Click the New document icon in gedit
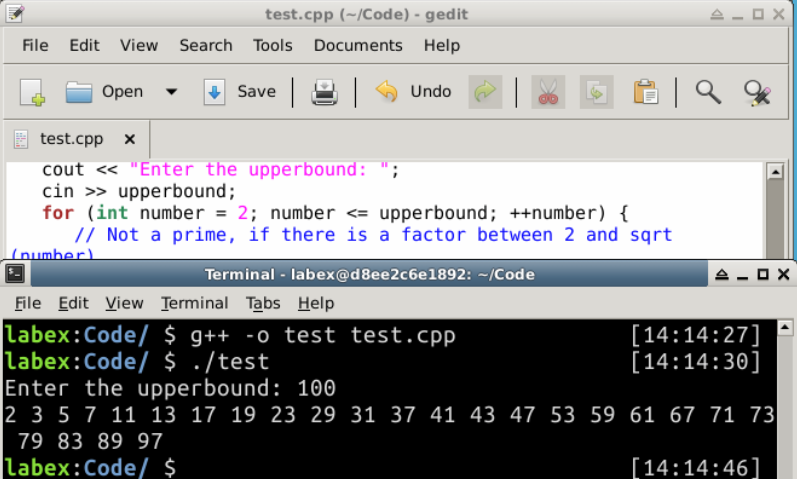The width and height of the screenshot is (797, 479). [x=32, y=92]
